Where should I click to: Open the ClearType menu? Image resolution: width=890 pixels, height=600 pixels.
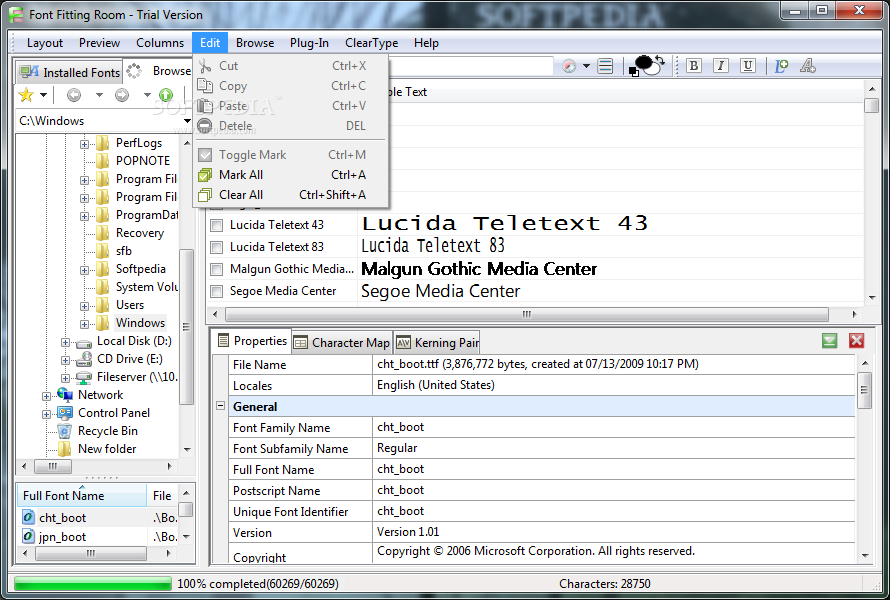(372, 43)
